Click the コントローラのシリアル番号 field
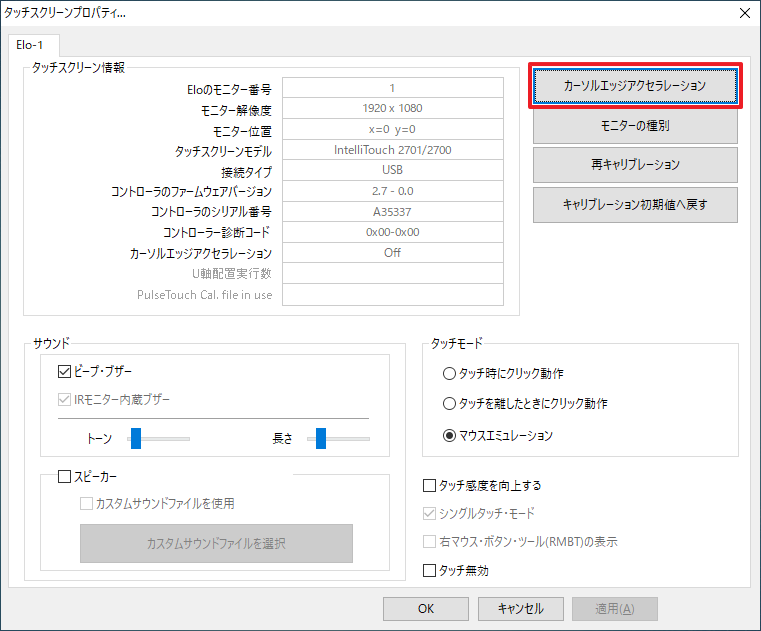 392,212
